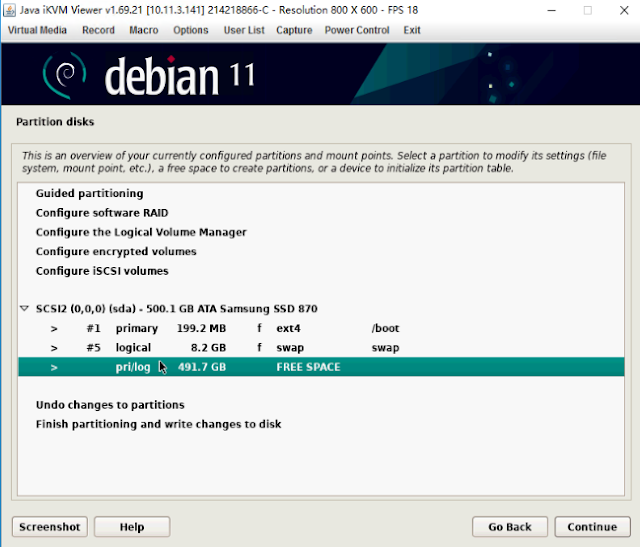The height and width of the screenshot is (547, 640).
Task: Select Configure encrypted volumes
Action: [116, 251]
